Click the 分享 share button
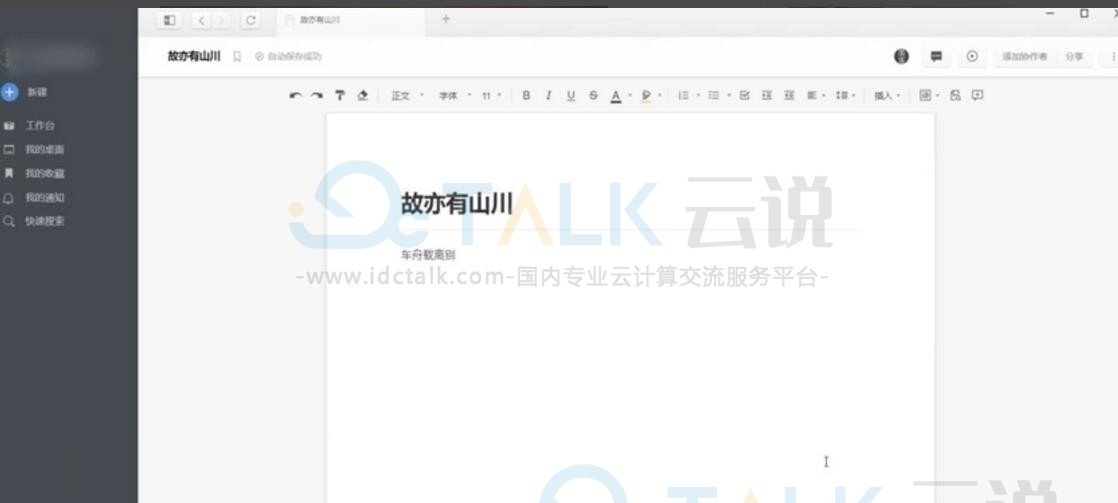This screenshot has height=503, width=1118. pyautogui.click(x=1074, y=56)
